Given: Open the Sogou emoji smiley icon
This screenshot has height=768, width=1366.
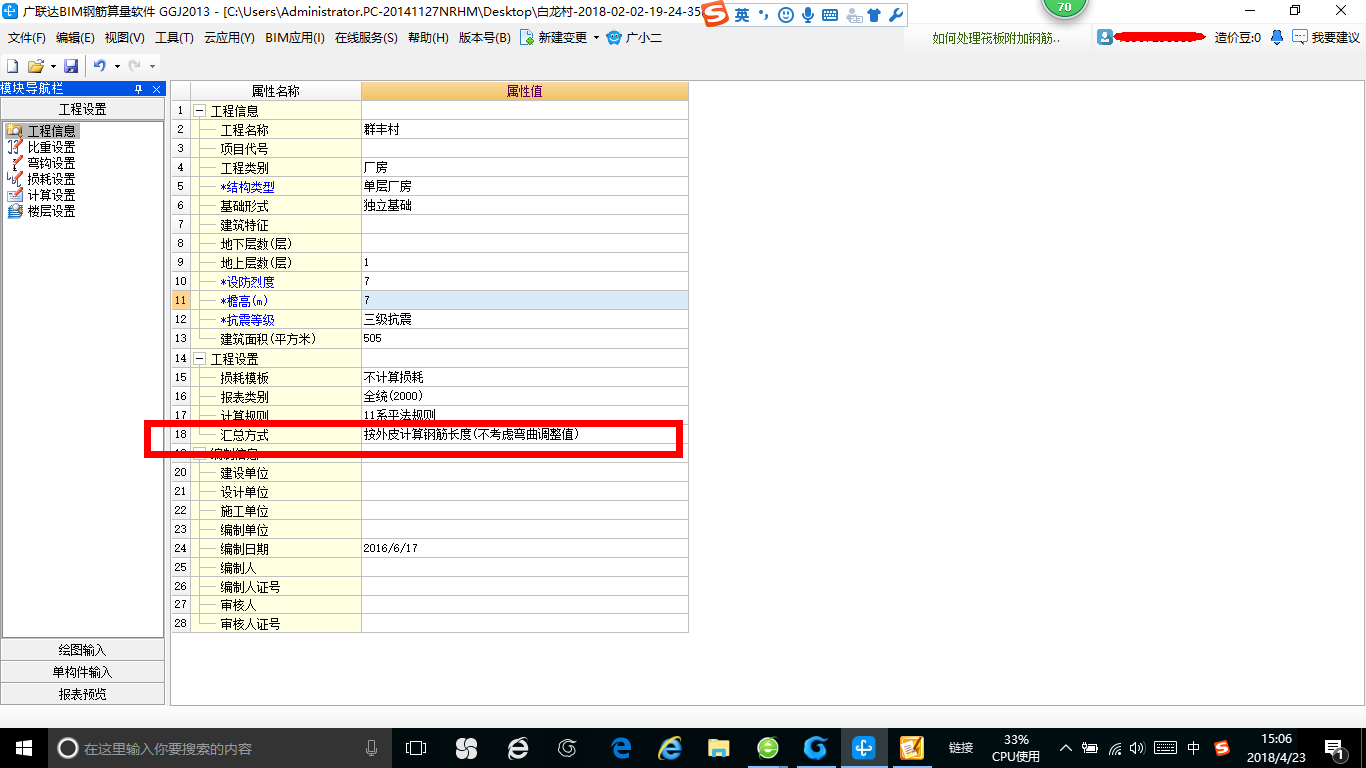Looking at the screenshot, I should [x=786, y=15].
